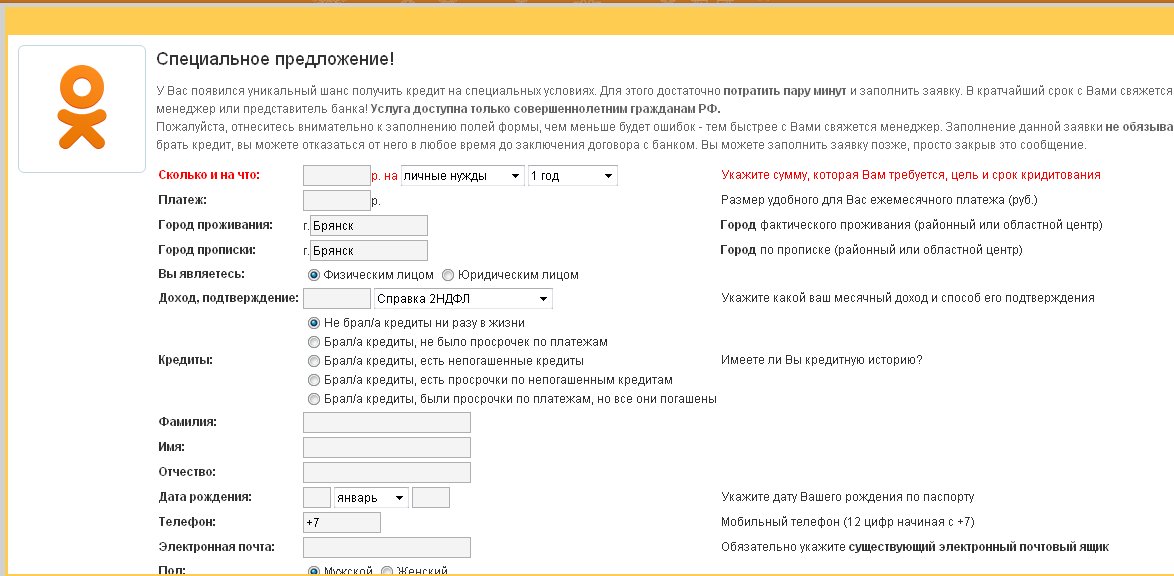Click the hint "Город по прописке"
1174x576 pixels.
click(871, 249)
